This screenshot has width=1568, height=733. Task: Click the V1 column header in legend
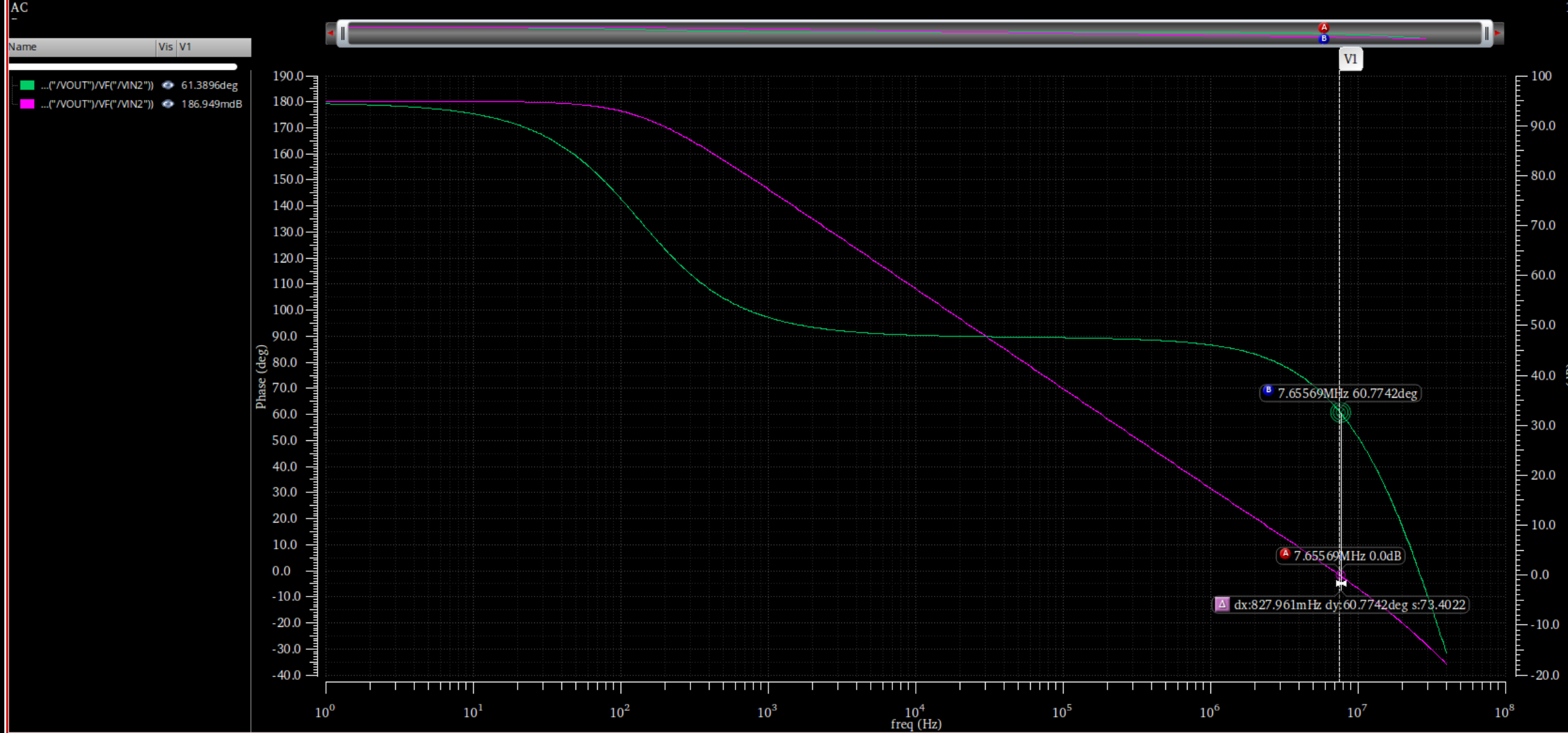214,47
